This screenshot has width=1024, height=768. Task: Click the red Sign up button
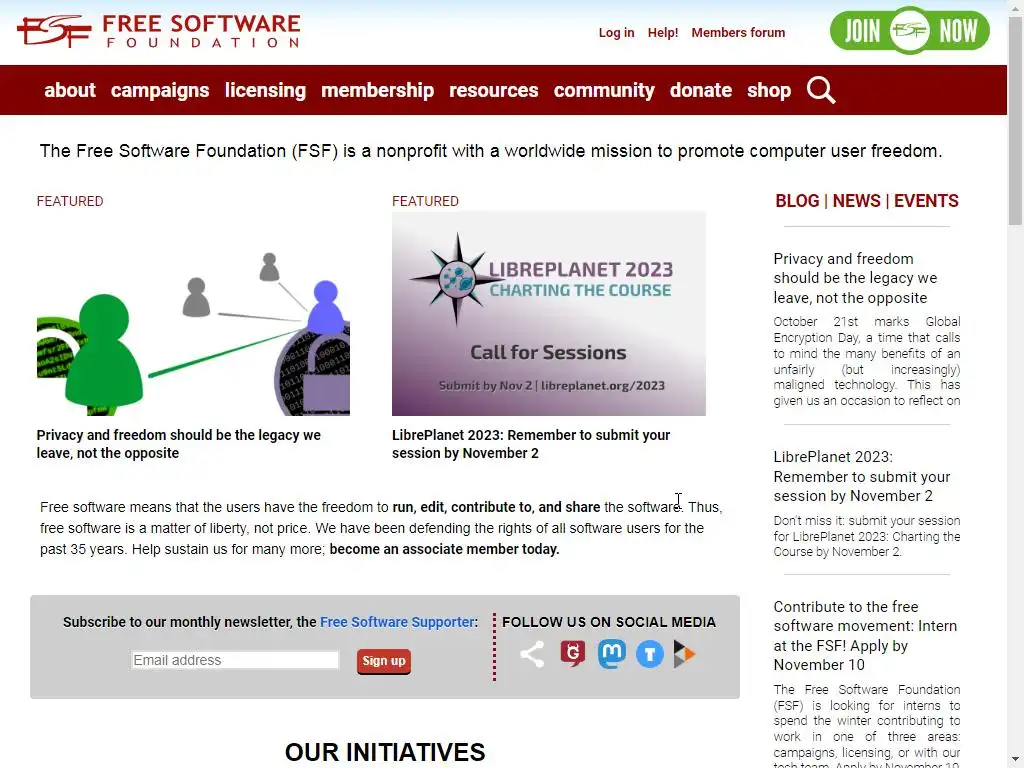pos(384,661)
